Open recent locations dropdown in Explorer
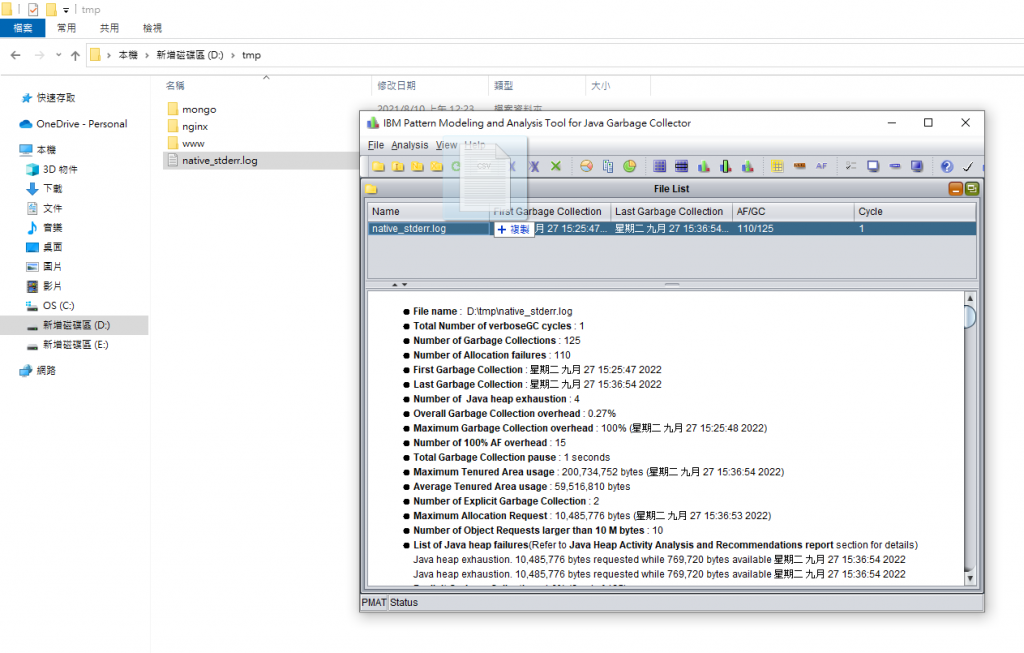The width and height of the screenshot is (1024, 653). (59, 56)
